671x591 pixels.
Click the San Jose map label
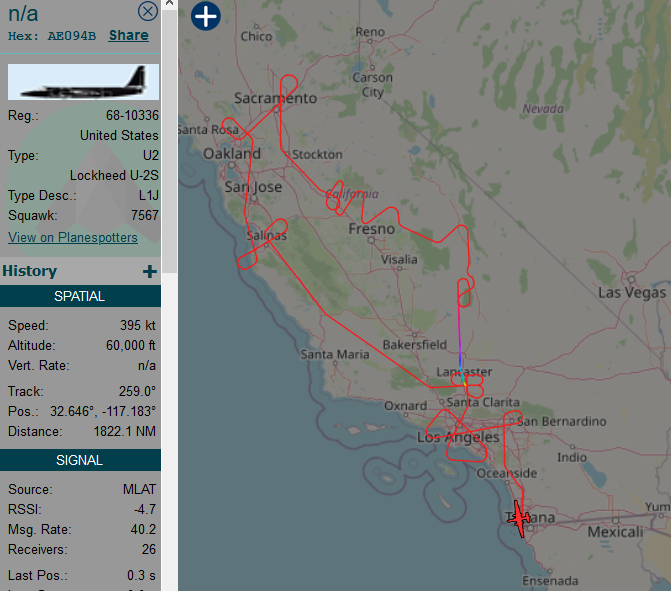pos(253,187)
